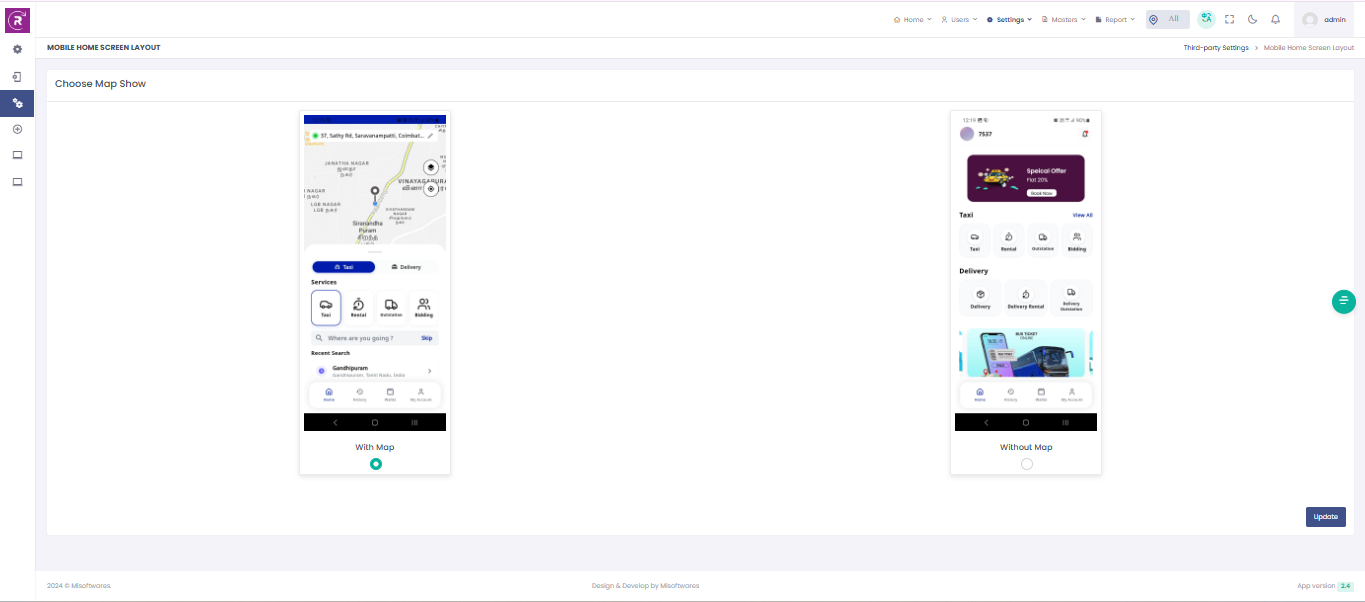1365x602 pixels.
Task: Open the notifications bell
Action: tap(1275, 19)
